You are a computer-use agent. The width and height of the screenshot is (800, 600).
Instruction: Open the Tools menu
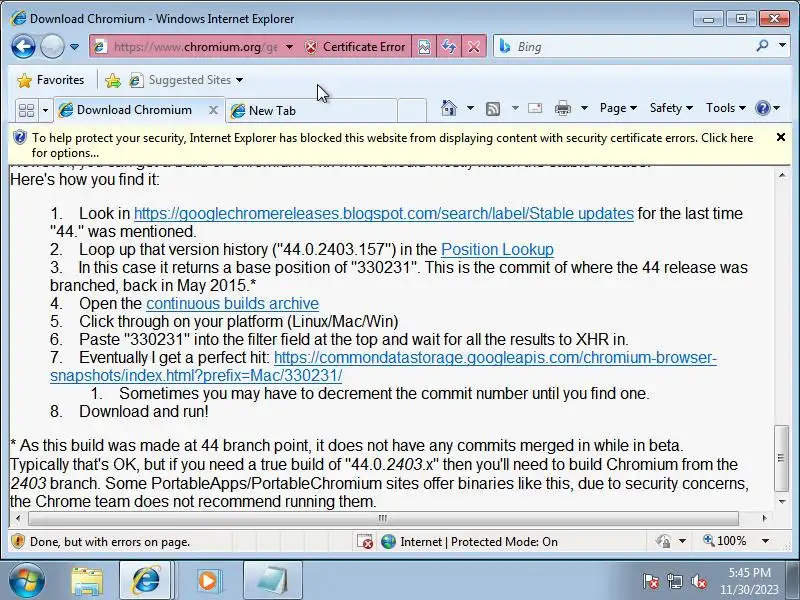click(726, 108)
